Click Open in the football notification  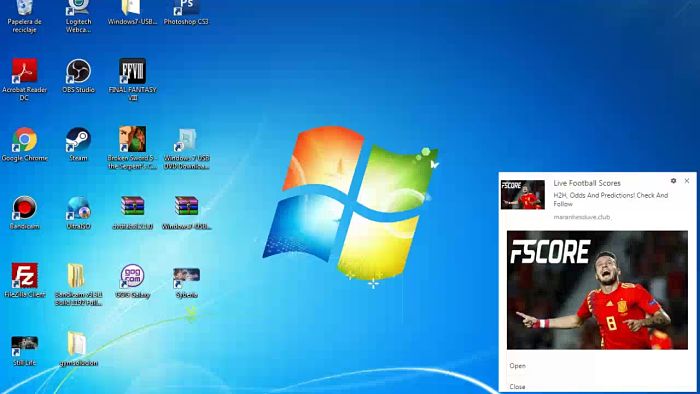517,365
